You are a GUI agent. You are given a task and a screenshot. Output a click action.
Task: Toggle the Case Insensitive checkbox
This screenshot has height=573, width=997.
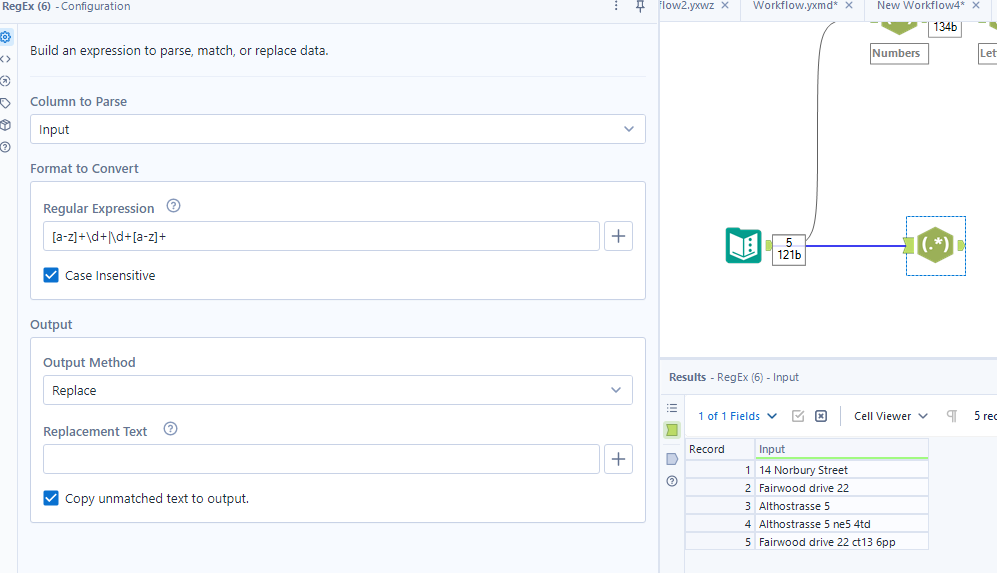(51, 275)
